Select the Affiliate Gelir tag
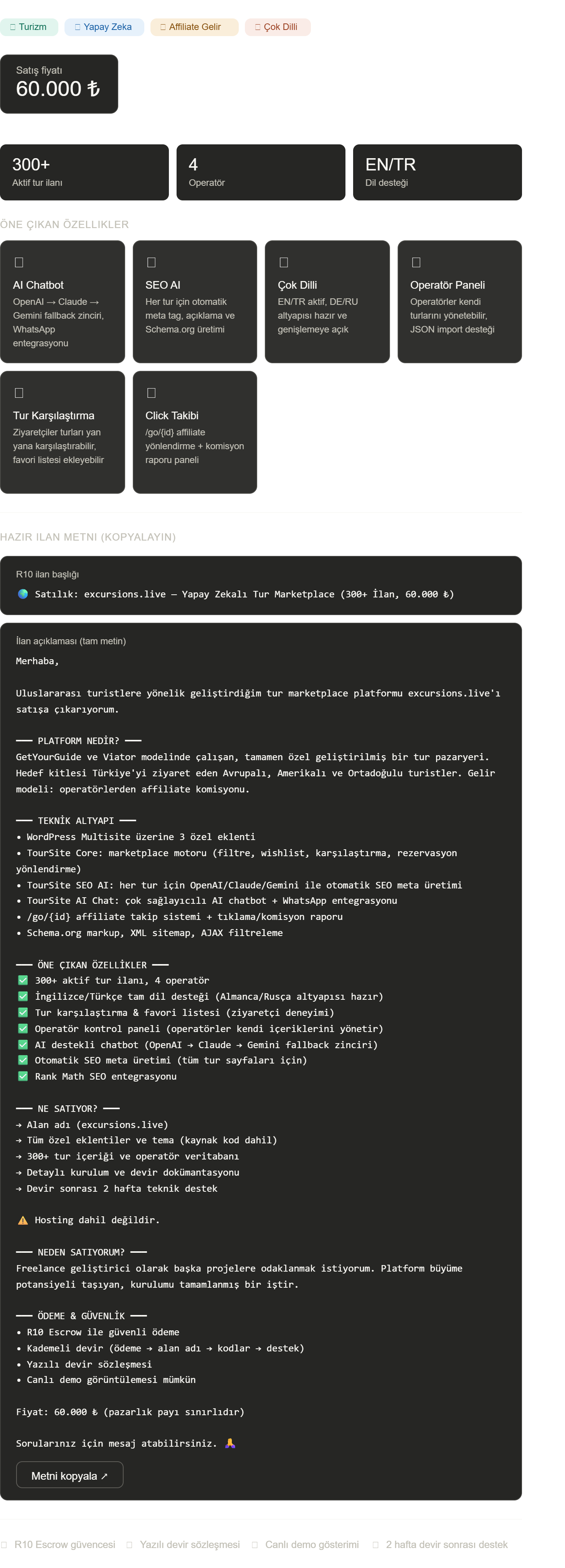This screenshot has height=1568, width=565. pyautogui.click(x=194, y=27)
